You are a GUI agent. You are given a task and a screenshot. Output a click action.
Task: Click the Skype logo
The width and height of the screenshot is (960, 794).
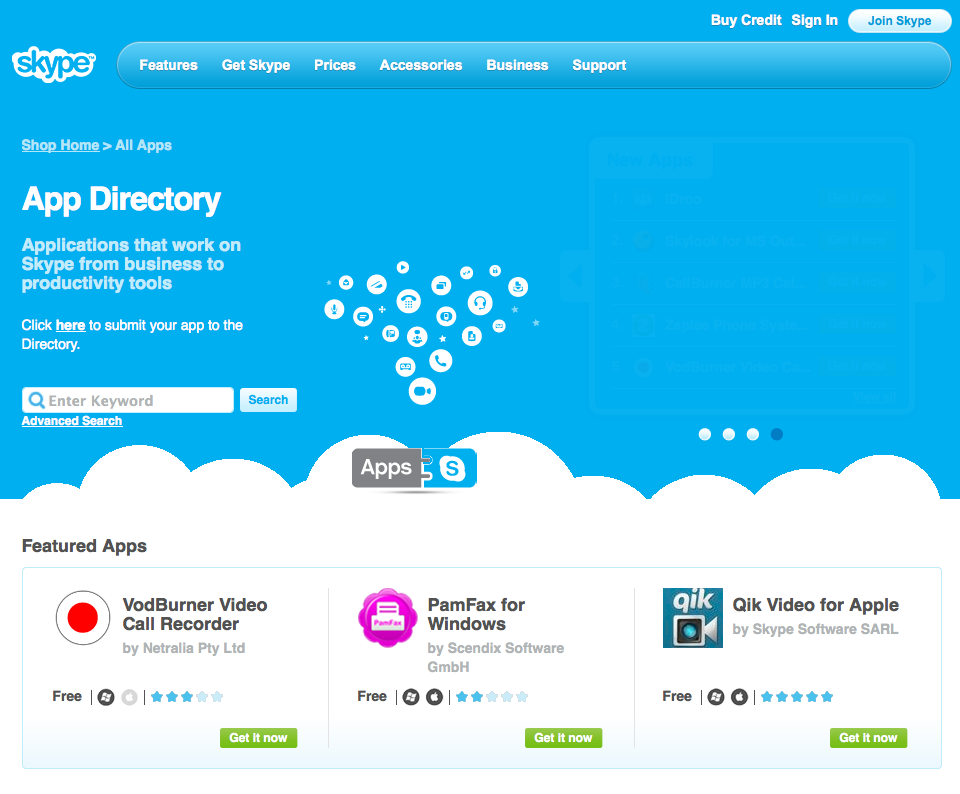point(54,64)
